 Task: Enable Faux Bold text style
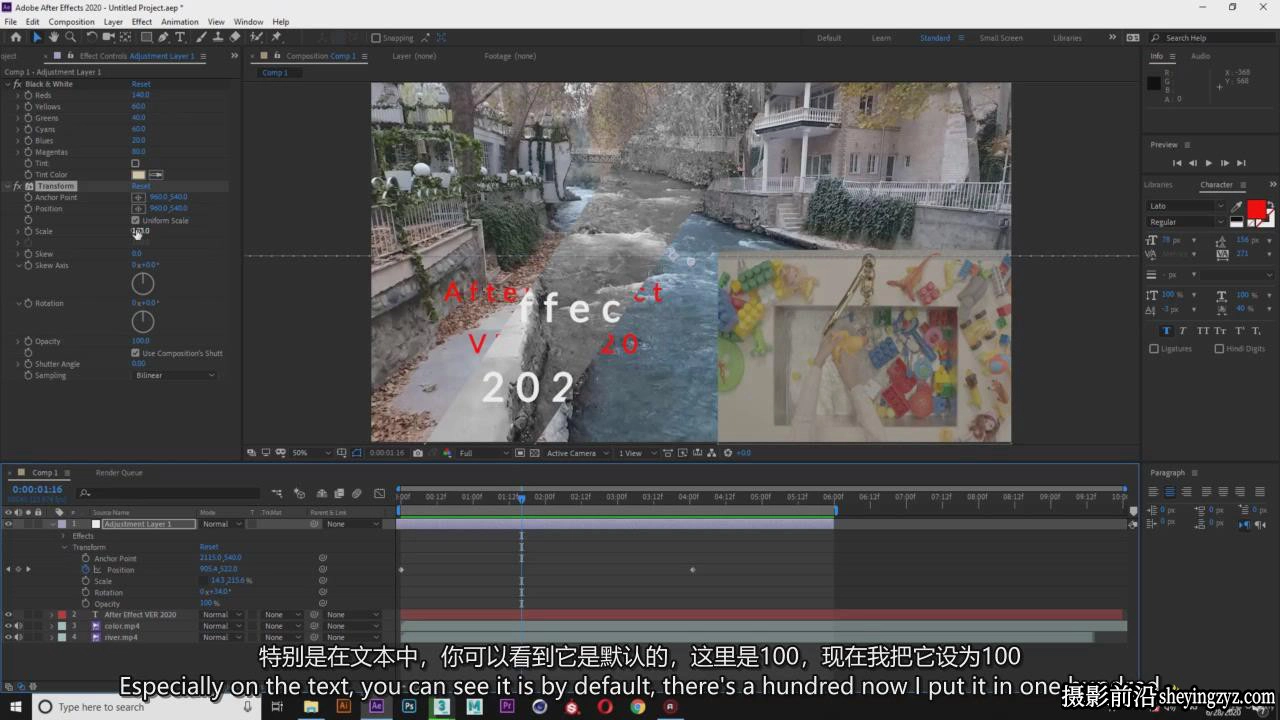[1166, 331]
